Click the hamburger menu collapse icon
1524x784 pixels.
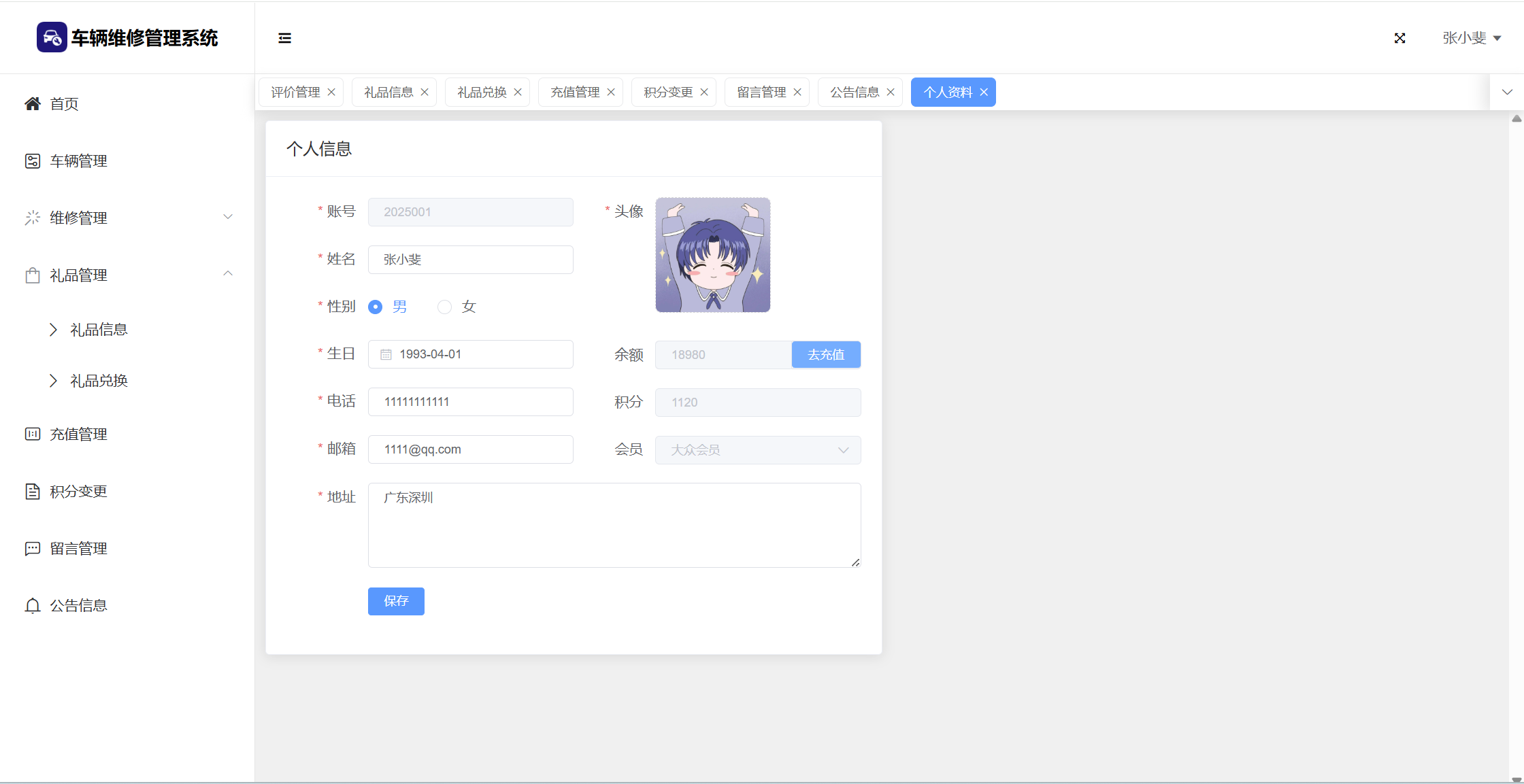coord(284,38)
